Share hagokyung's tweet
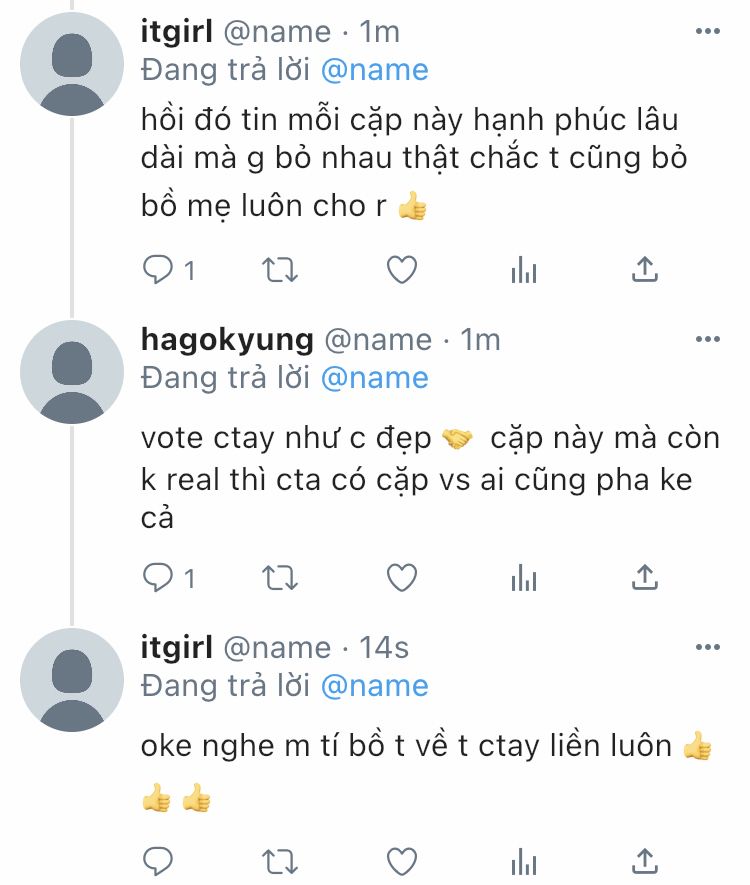This screenshot has width=750, height=885. (x=645, y=577)
